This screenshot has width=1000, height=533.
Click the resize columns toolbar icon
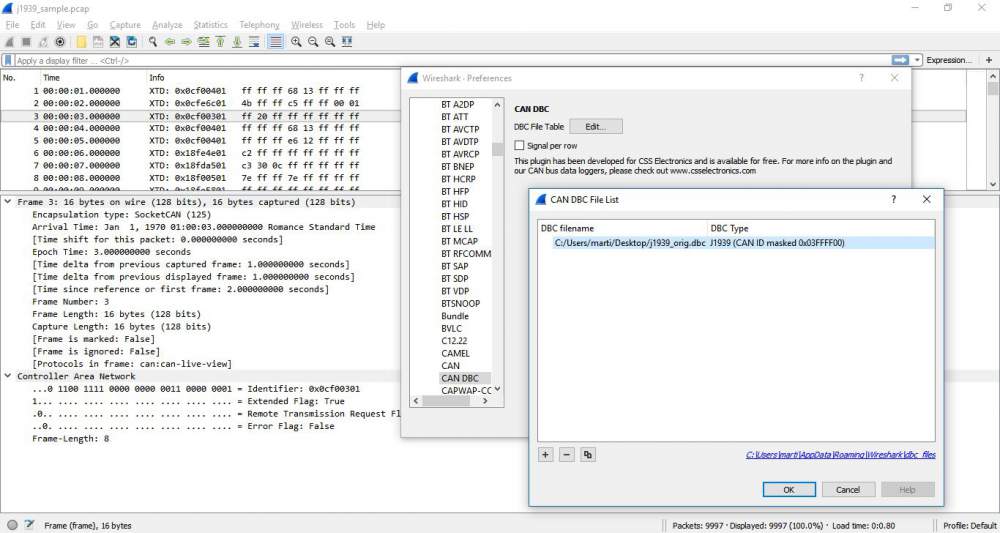pyautogui.click(x=347, y=41)
